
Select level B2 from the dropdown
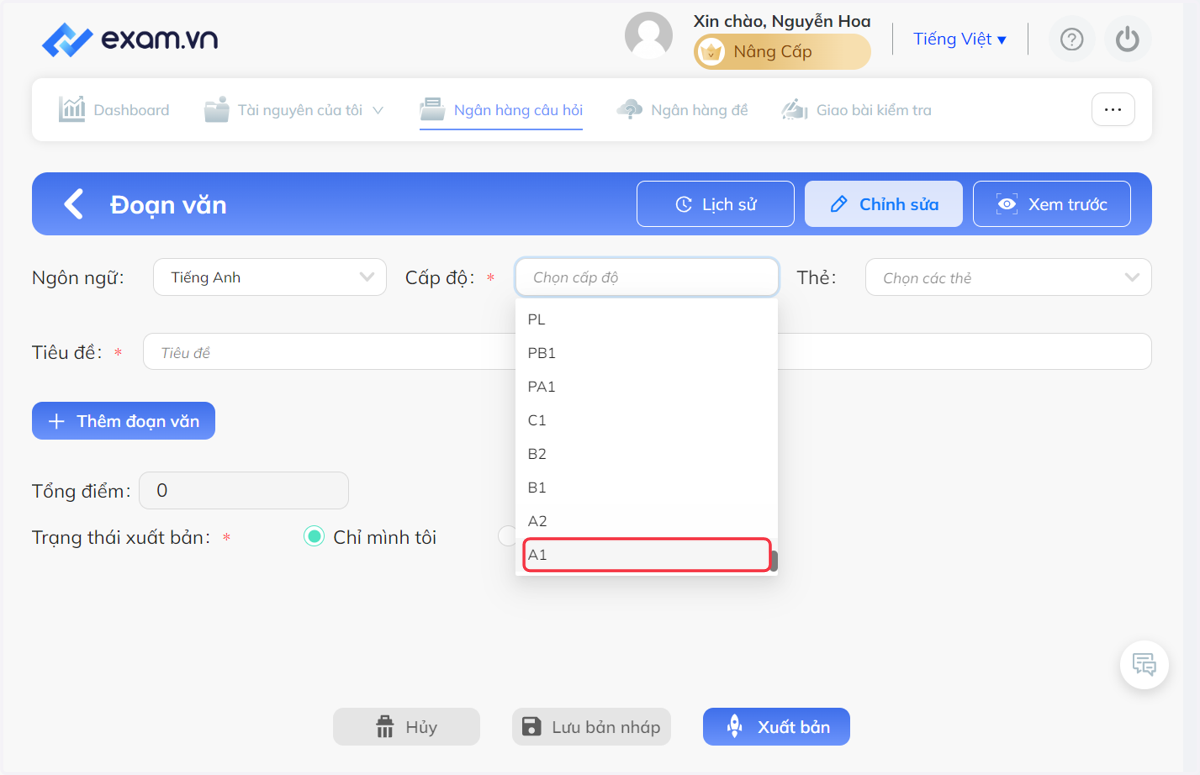pyautogui.click(x=646, y=454)
